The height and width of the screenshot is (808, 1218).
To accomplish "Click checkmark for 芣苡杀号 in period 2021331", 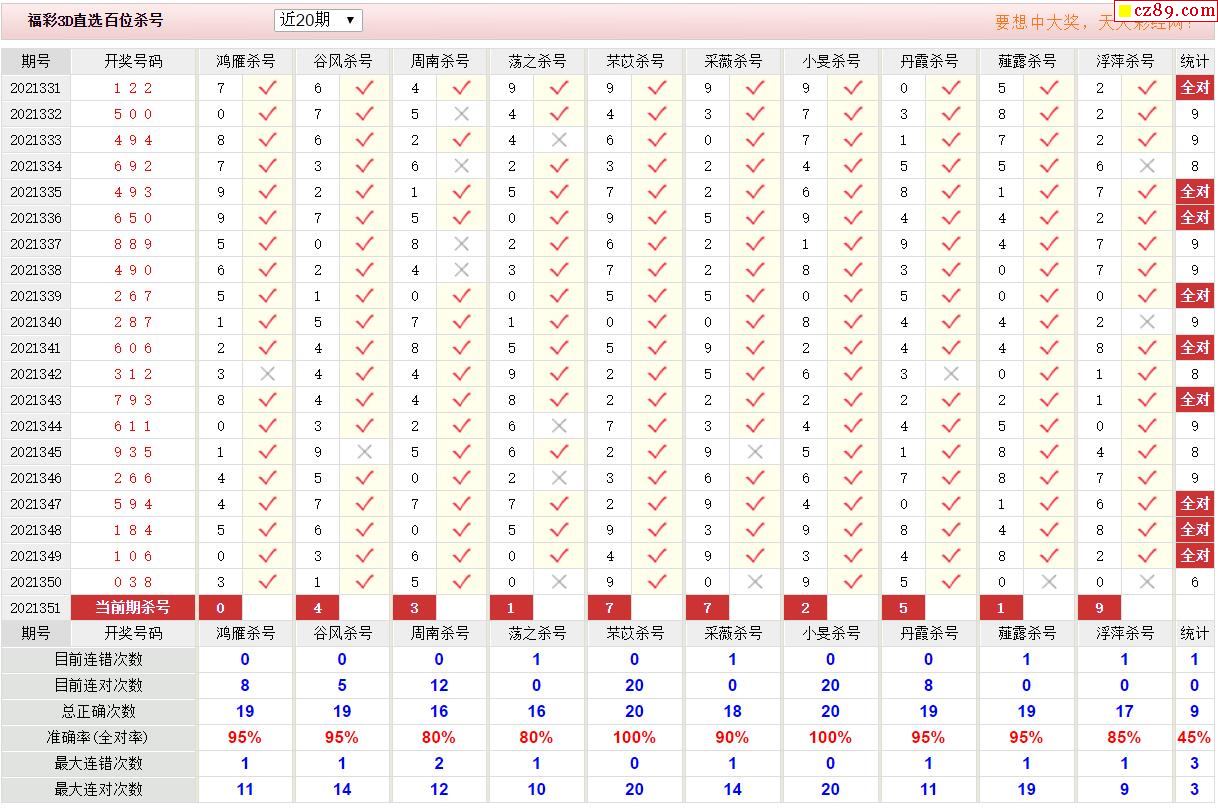I will tap(657, 88).
